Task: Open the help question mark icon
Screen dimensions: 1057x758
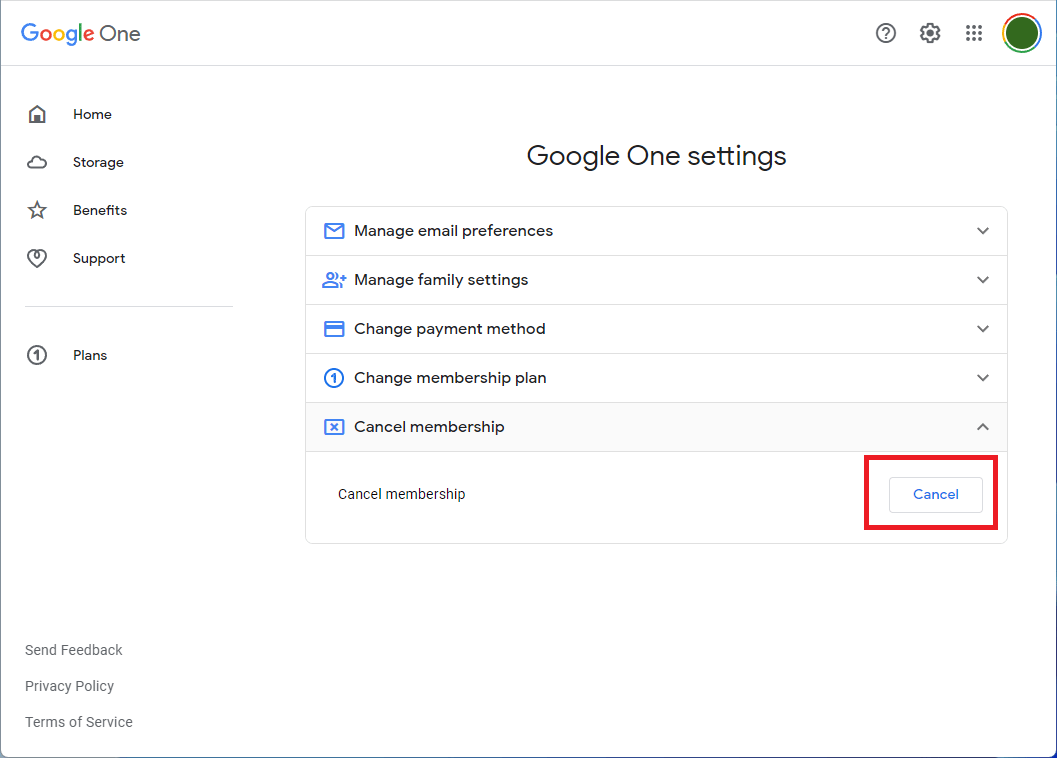Action: pos(886,32)
